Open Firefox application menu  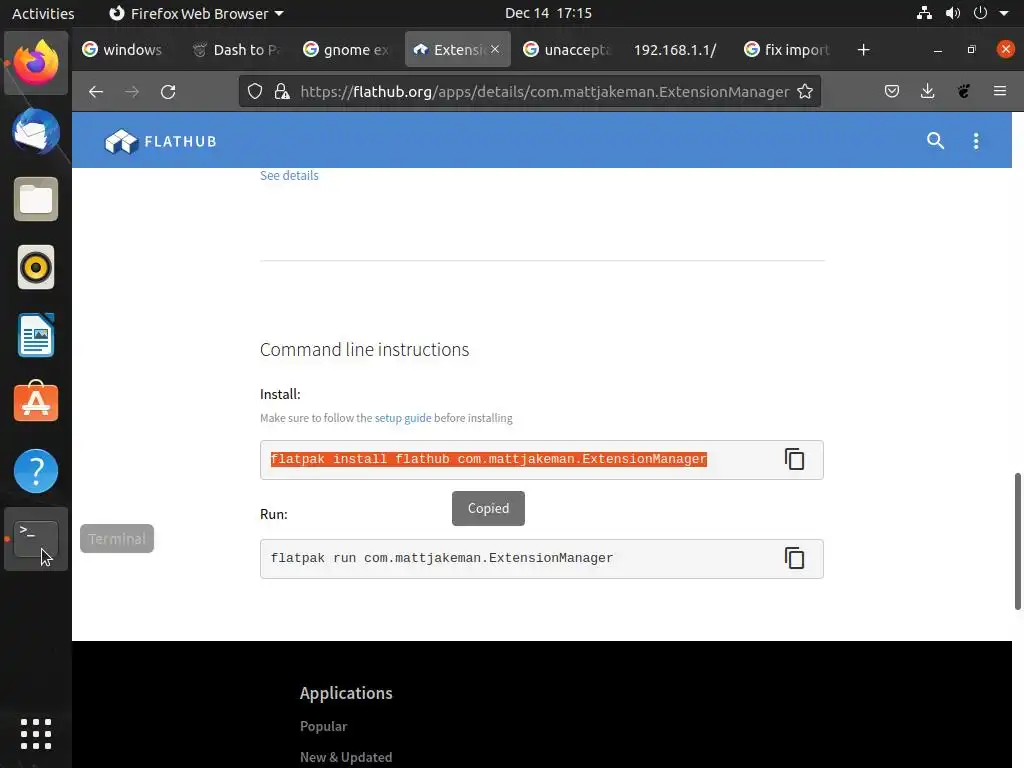click(999, 91)
